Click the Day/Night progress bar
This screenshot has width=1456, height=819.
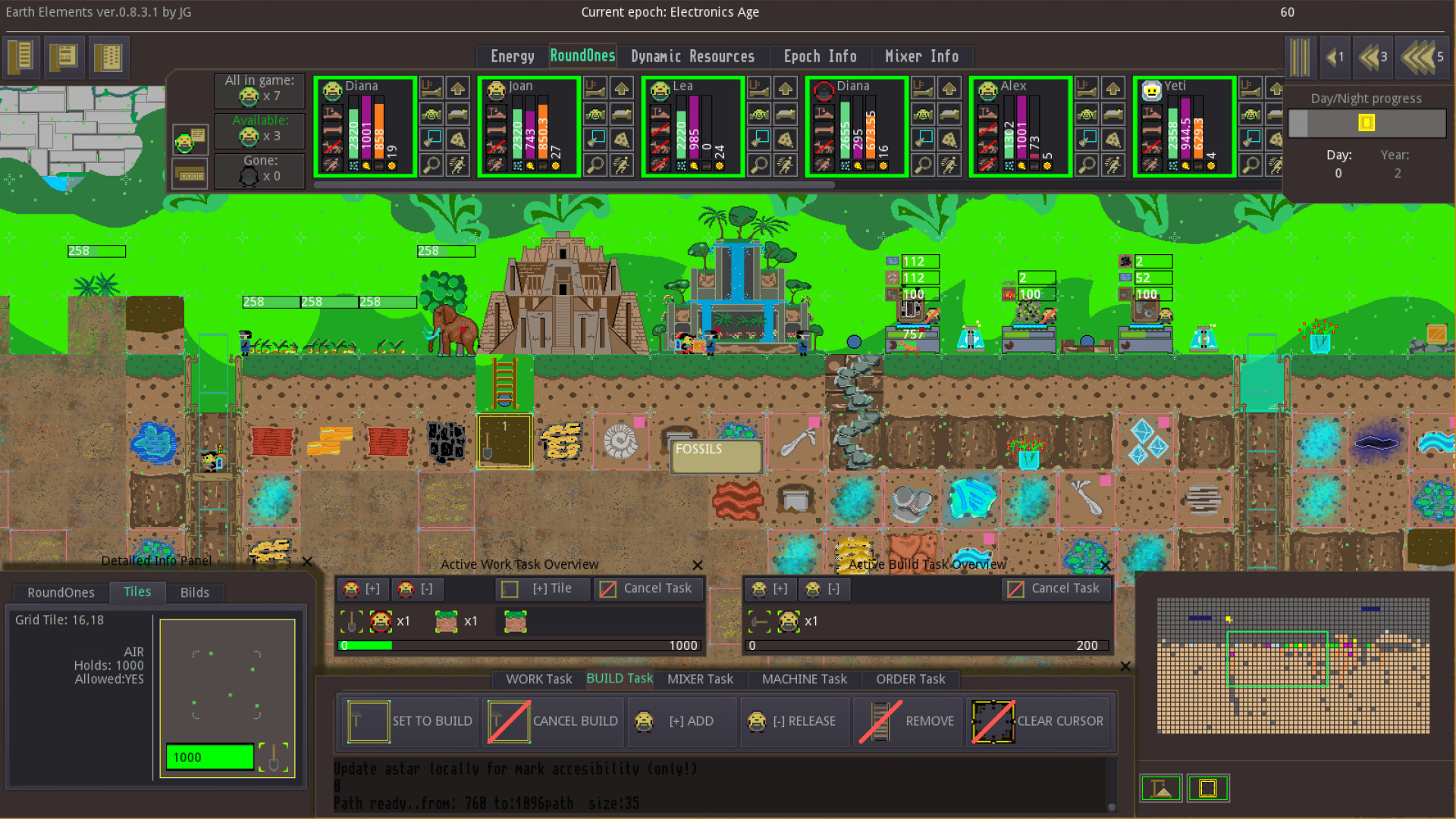pos(1366,123)
